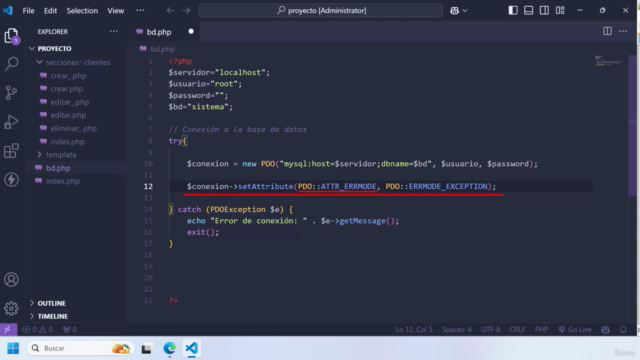Screen dimensions: 640x360
Task: Open the lightning bolt extension view
Action: point(11,180)
